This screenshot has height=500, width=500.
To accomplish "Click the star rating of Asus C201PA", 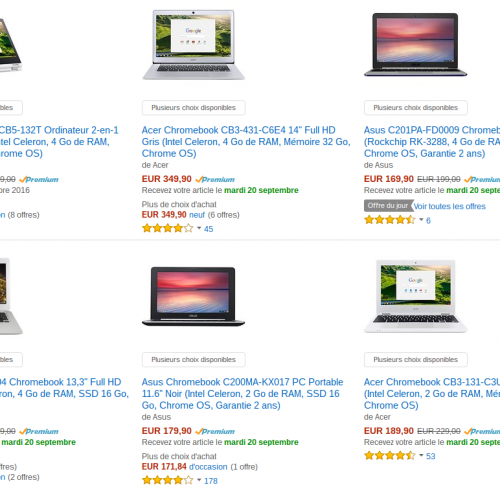I will tap(390, 220).
